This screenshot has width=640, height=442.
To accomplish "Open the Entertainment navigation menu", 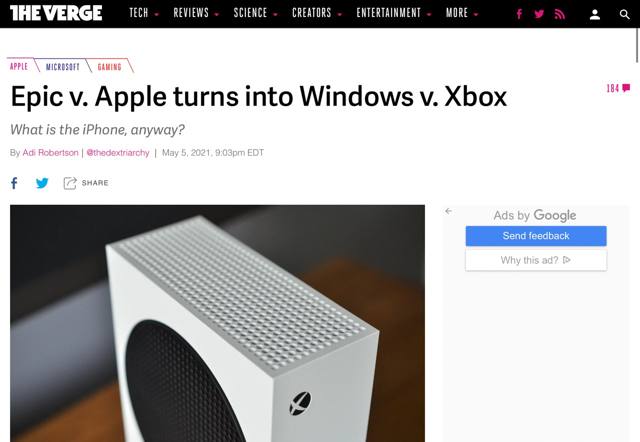I will [x=393, y=13].
